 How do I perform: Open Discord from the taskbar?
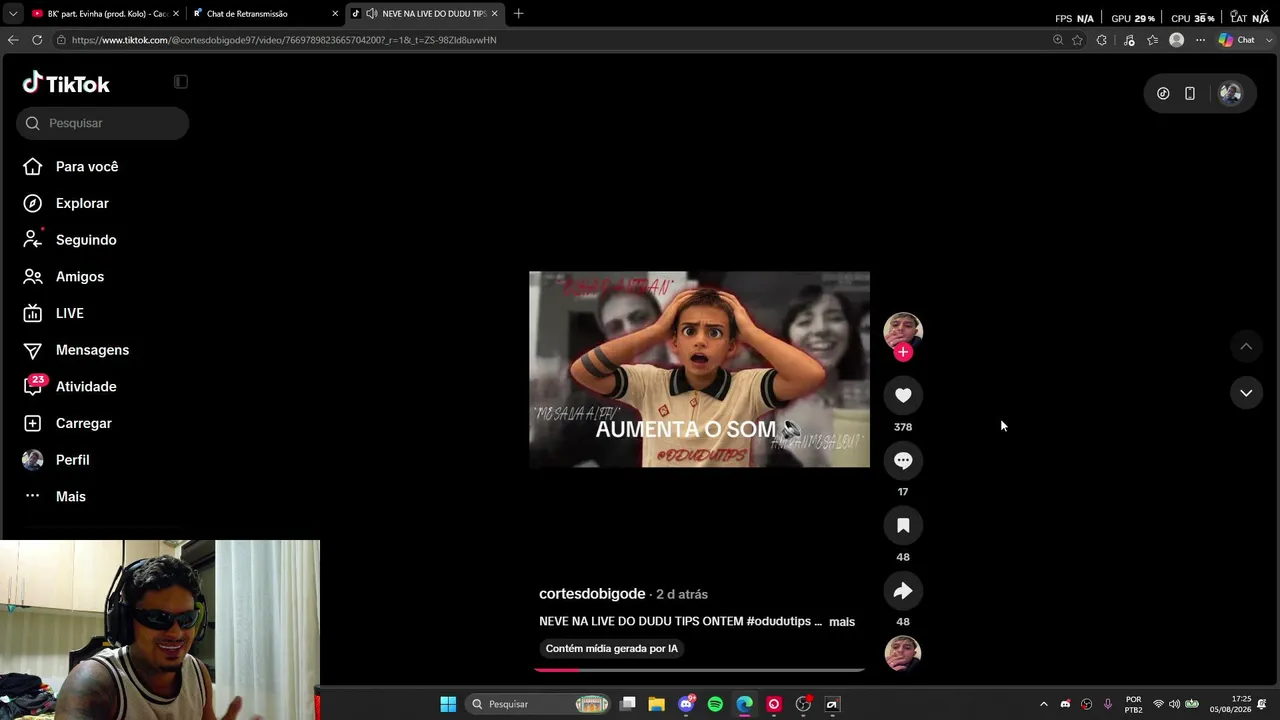tap(686, 704)
